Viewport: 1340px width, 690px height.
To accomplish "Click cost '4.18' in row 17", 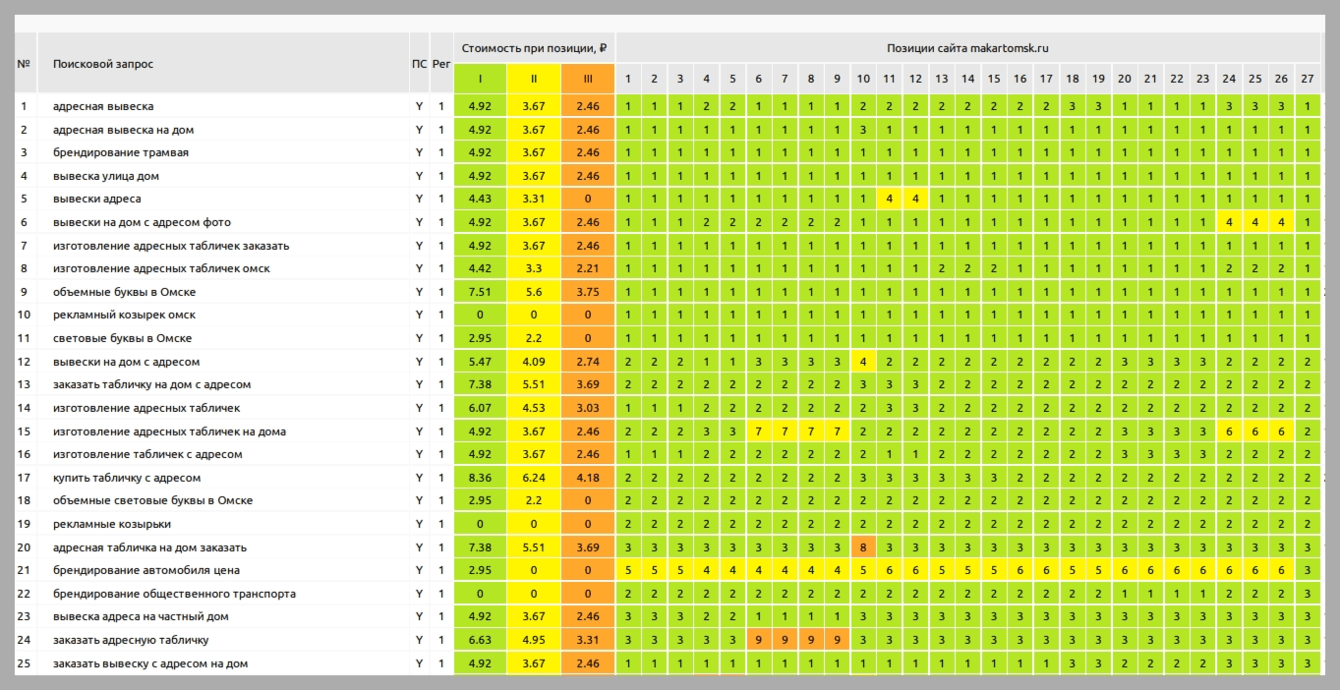I will coord(588,478).
